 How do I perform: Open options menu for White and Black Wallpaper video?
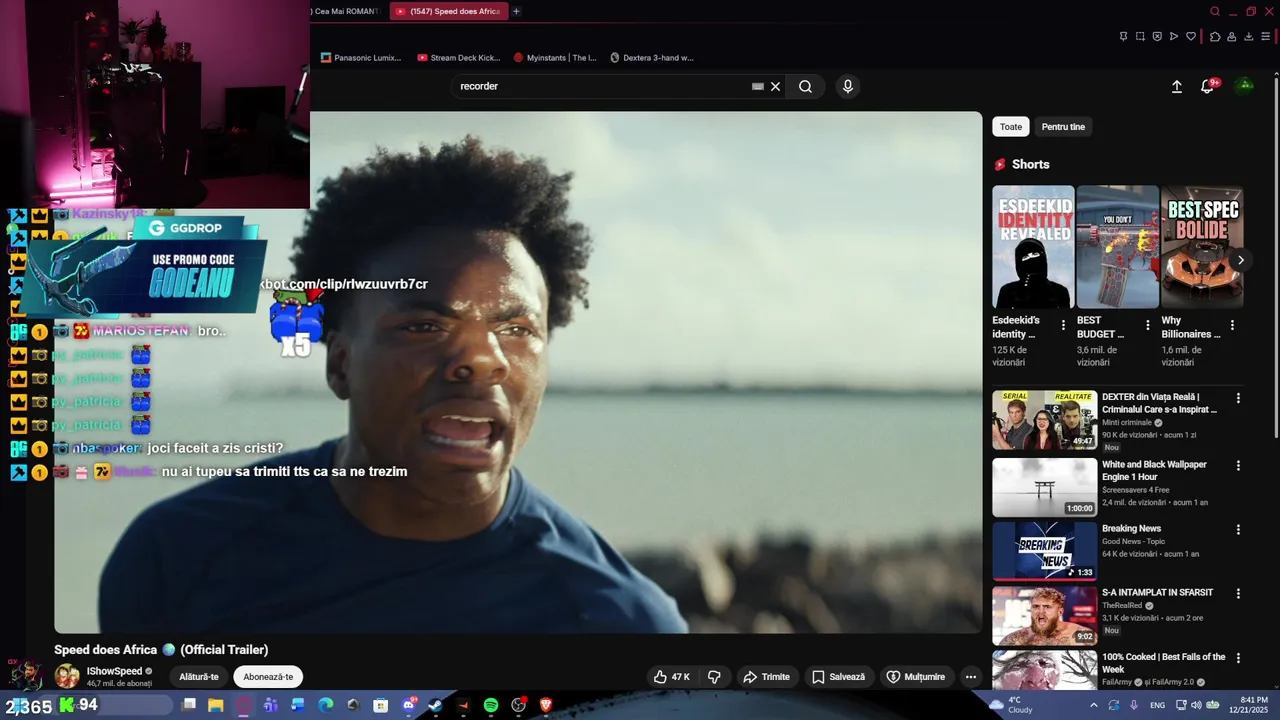click(x=1238, y=466)
